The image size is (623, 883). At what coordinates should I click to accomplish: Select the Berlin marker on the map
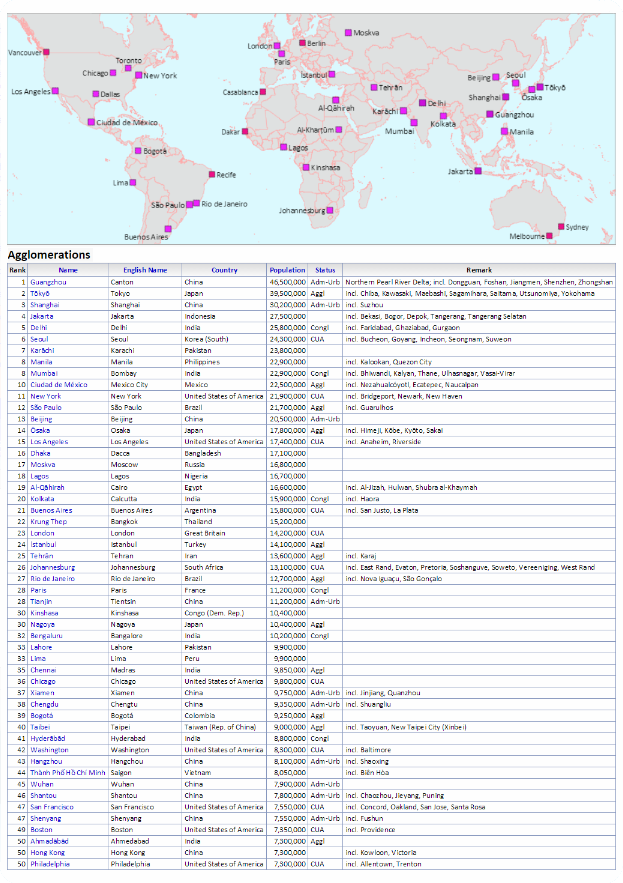click(x=302, y=43)
